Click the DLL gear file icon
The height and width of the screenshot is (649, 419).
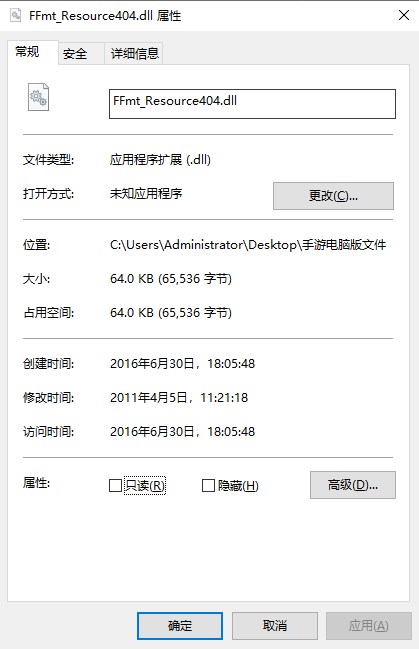click(38, 97)
